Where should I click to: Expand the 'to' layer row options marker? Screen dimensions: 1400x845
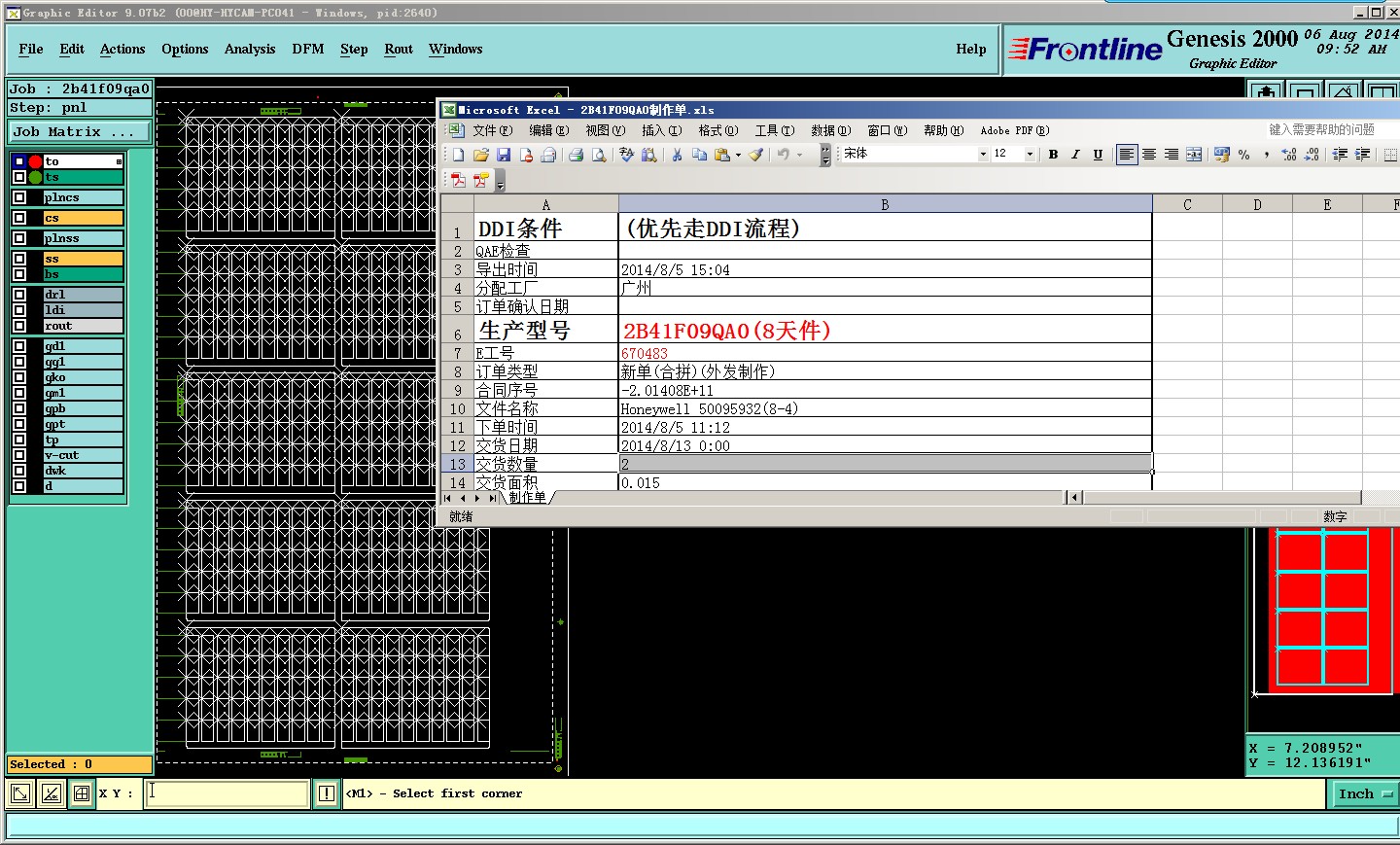coord(119,161)
